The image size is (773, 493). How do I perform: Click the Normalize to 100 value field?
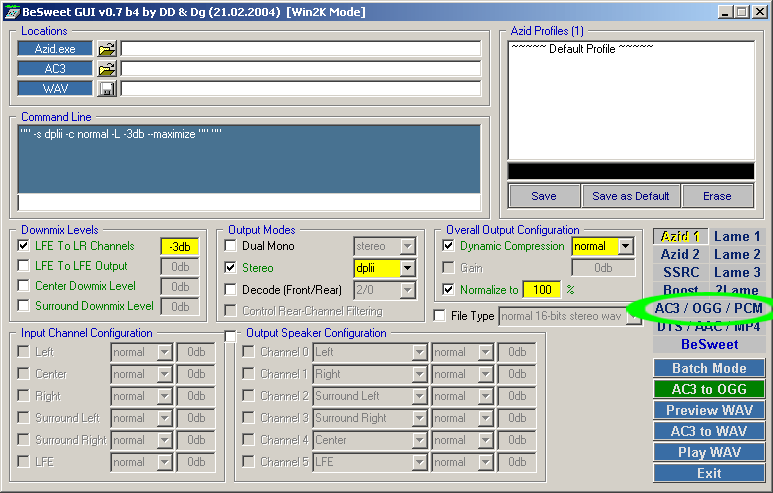coord(542,290)
